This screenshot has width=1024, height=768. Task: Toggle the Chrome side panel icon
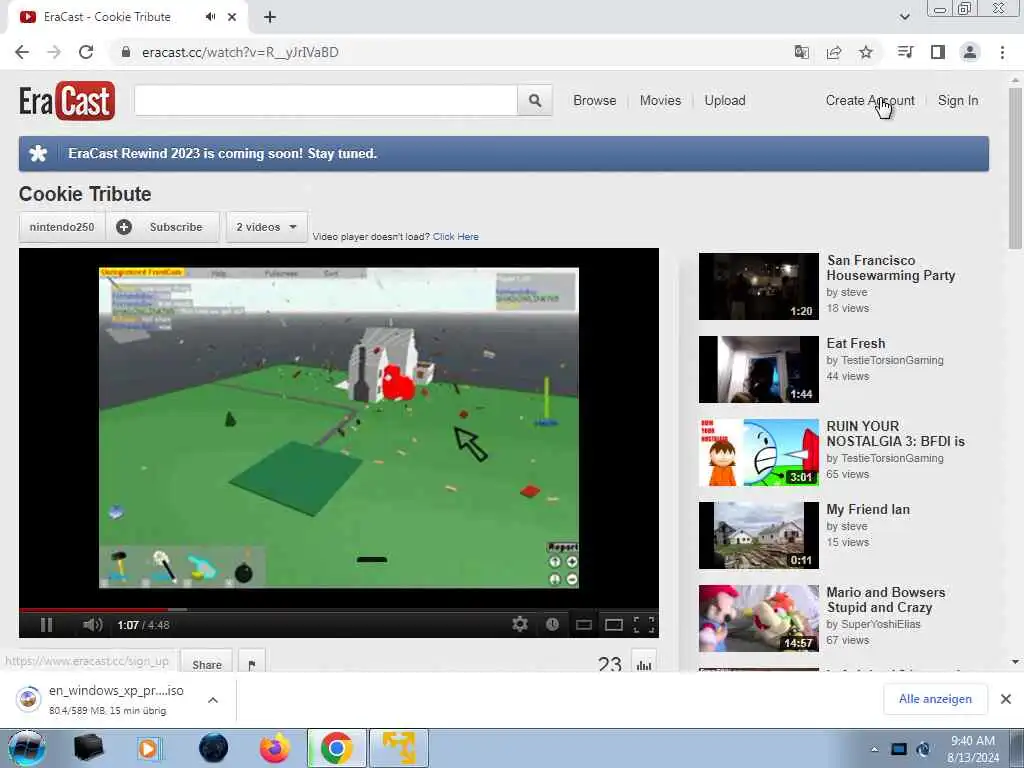click(938, 52)
